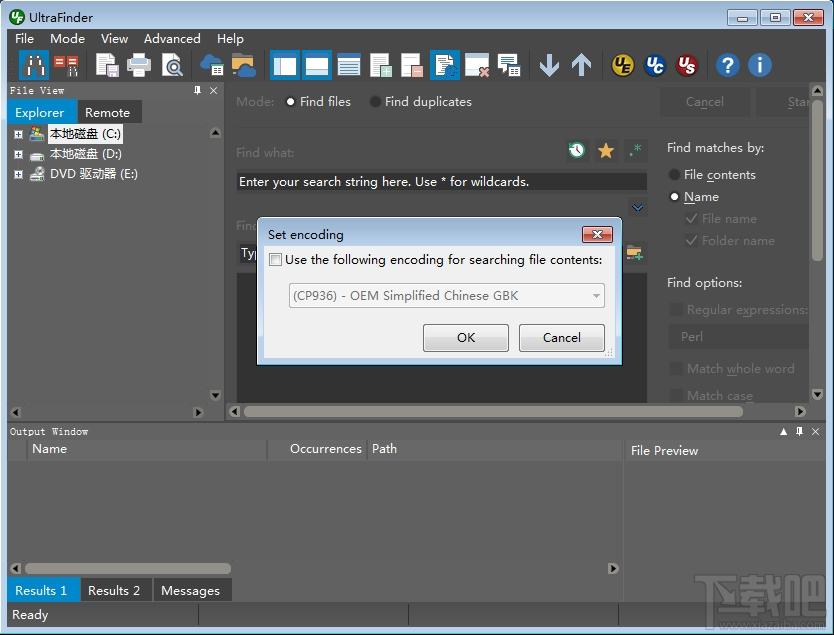Switch to the Remote tab

107,112
